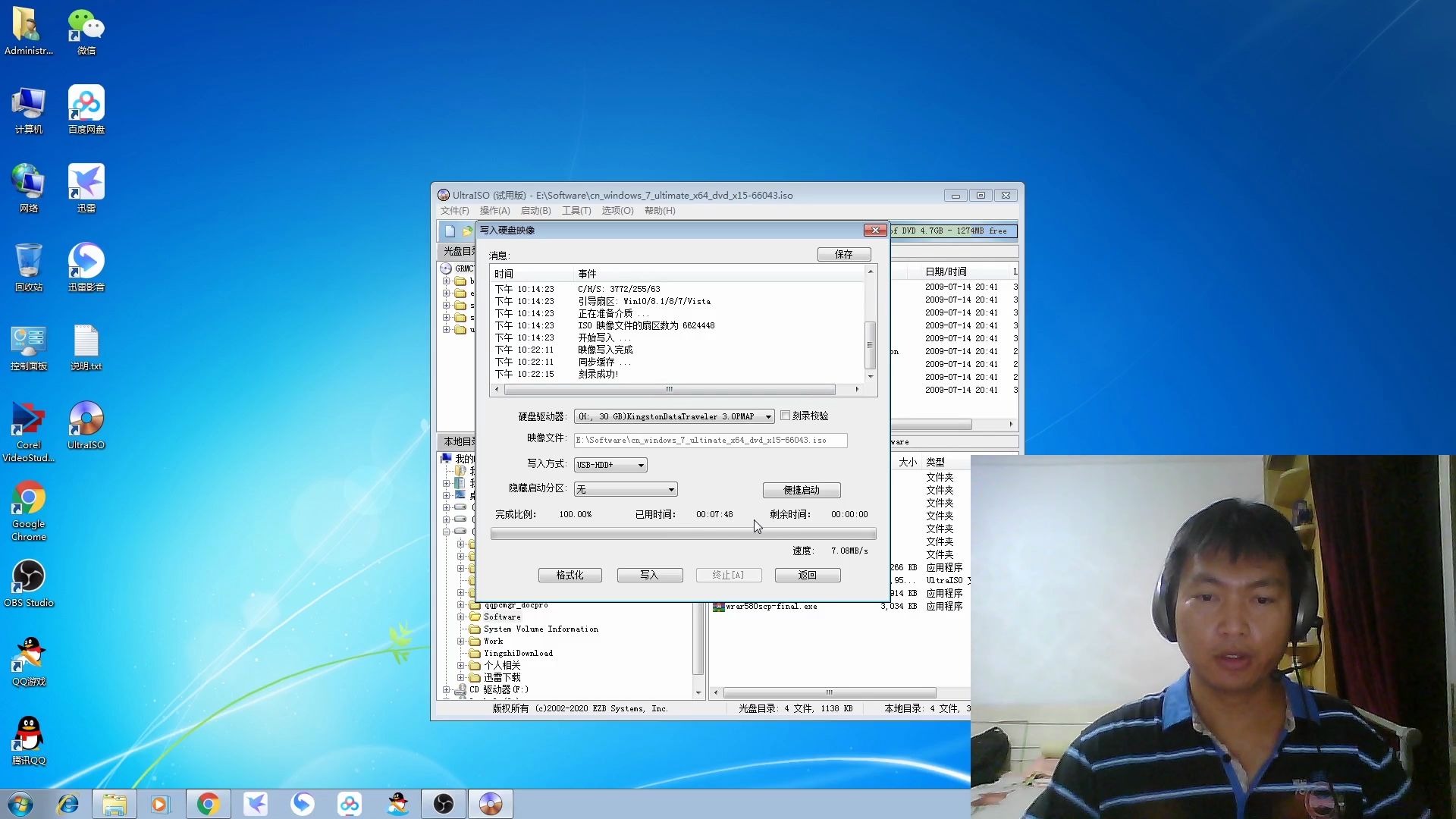This screenshot has width=1456, height=819.
Task: Click the message log vertical scrollbar thumb
Action: point(871,345)
